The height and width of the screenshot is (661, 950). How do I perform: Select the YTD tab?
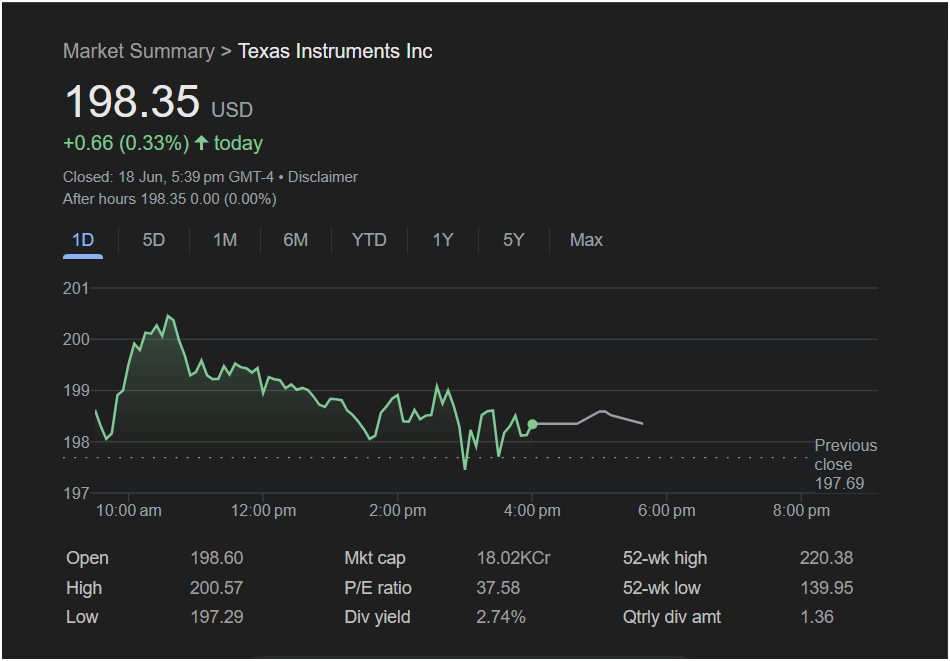[369, 240]
